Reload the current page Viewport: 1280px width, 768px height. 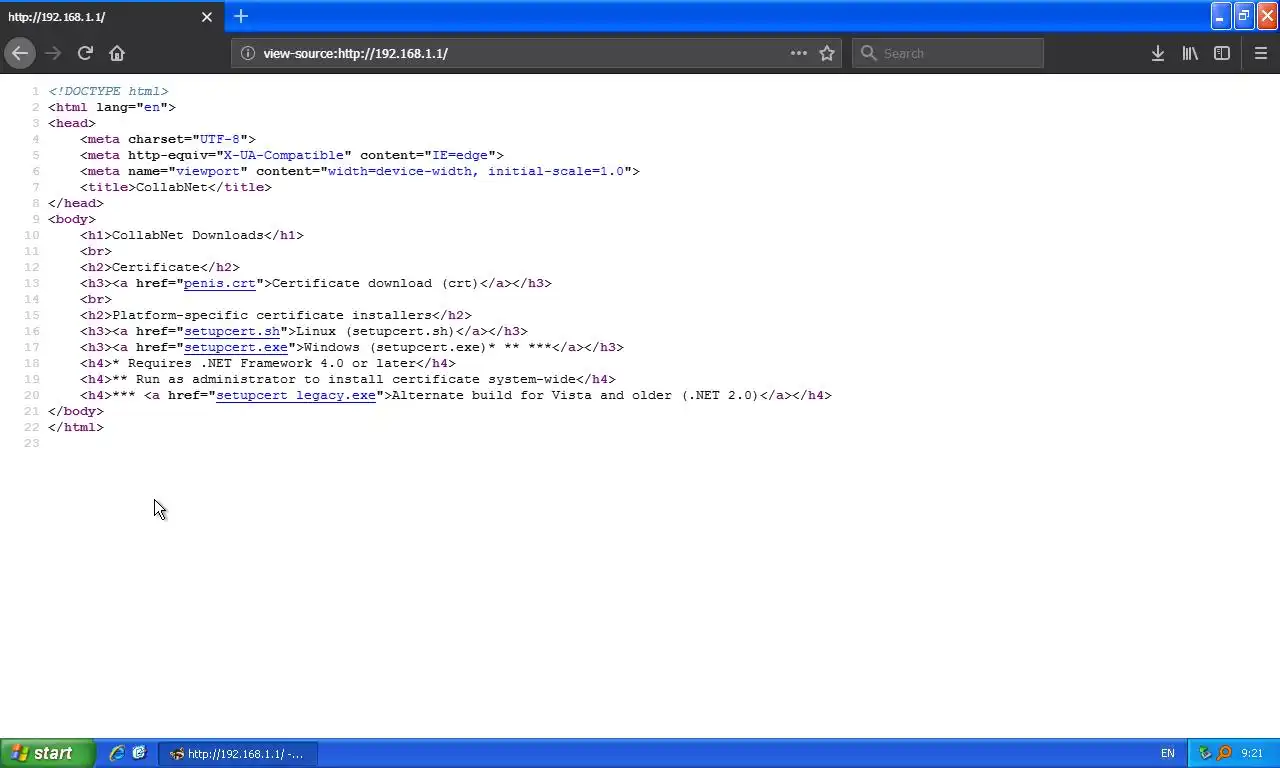click(85, 53)
